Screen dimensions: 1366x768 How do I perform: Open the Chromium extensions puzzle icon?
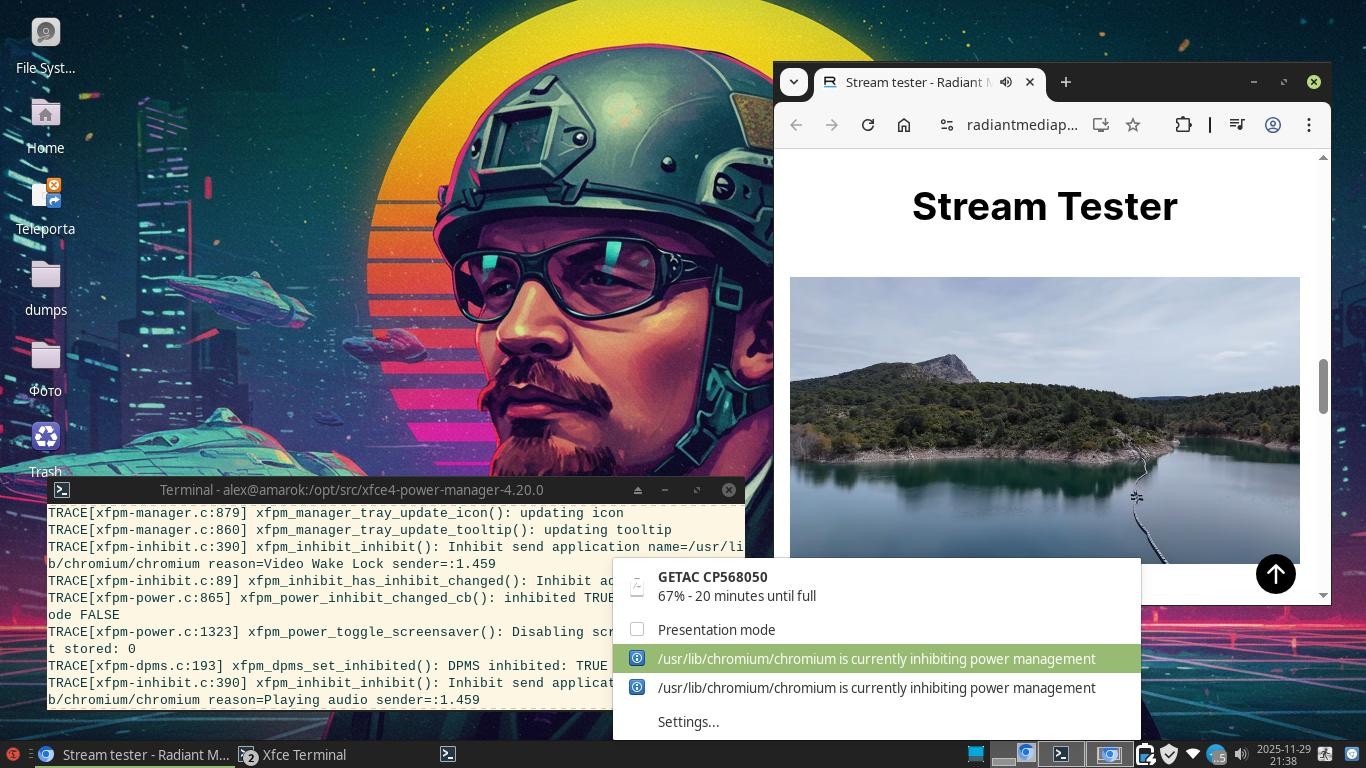(1183, 125)
